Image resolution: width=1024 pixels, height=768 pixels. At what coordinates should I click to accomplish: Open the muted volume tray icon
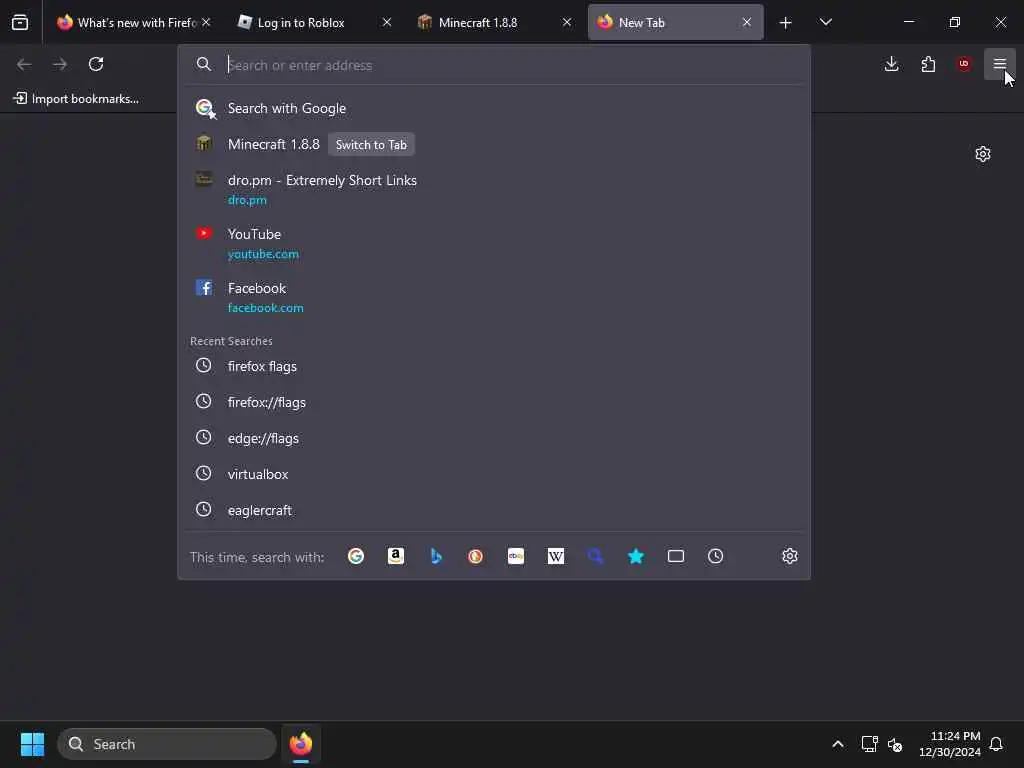point(895,744)
